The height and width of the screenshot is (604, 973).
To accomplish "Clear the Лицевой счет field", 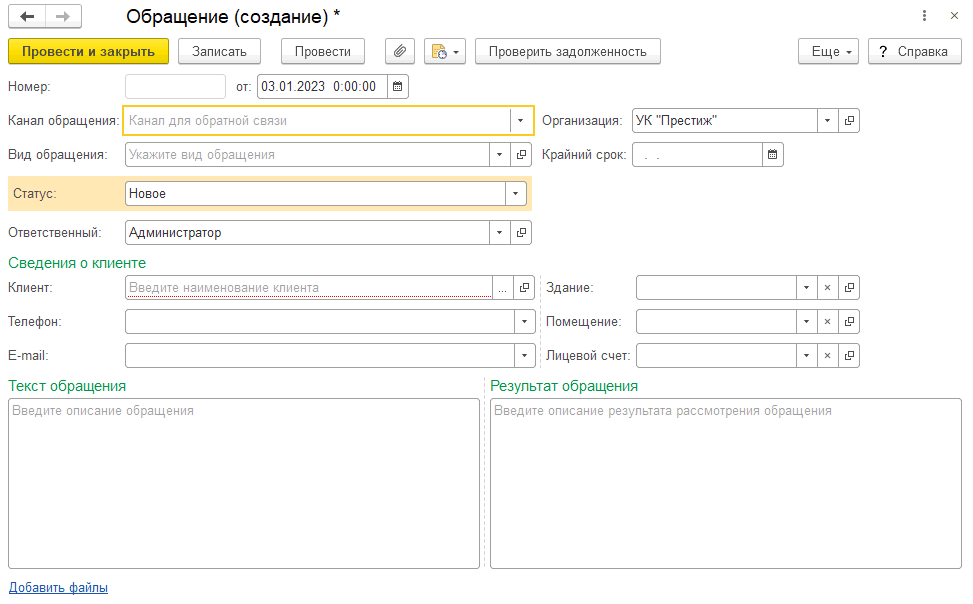I will [827, 356].
